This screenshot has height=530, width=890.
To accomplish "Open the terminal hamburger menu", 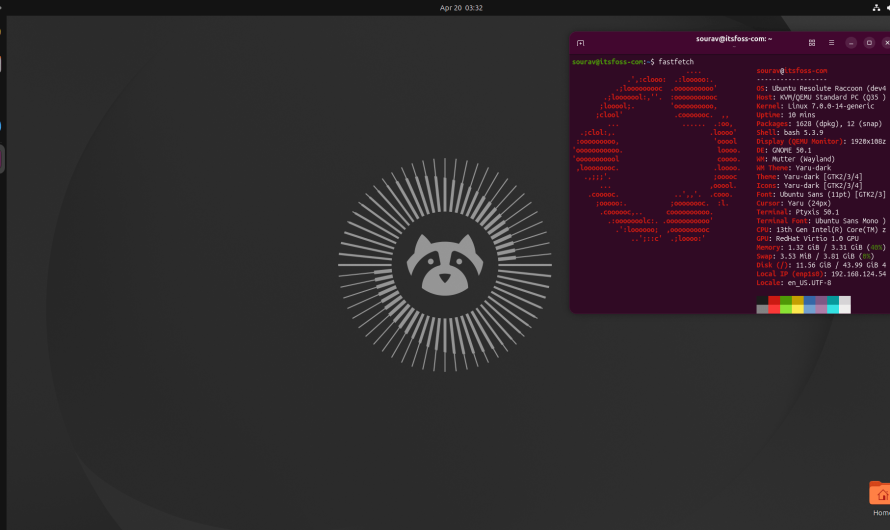I will pyautogui.click(x=831, y=43).
